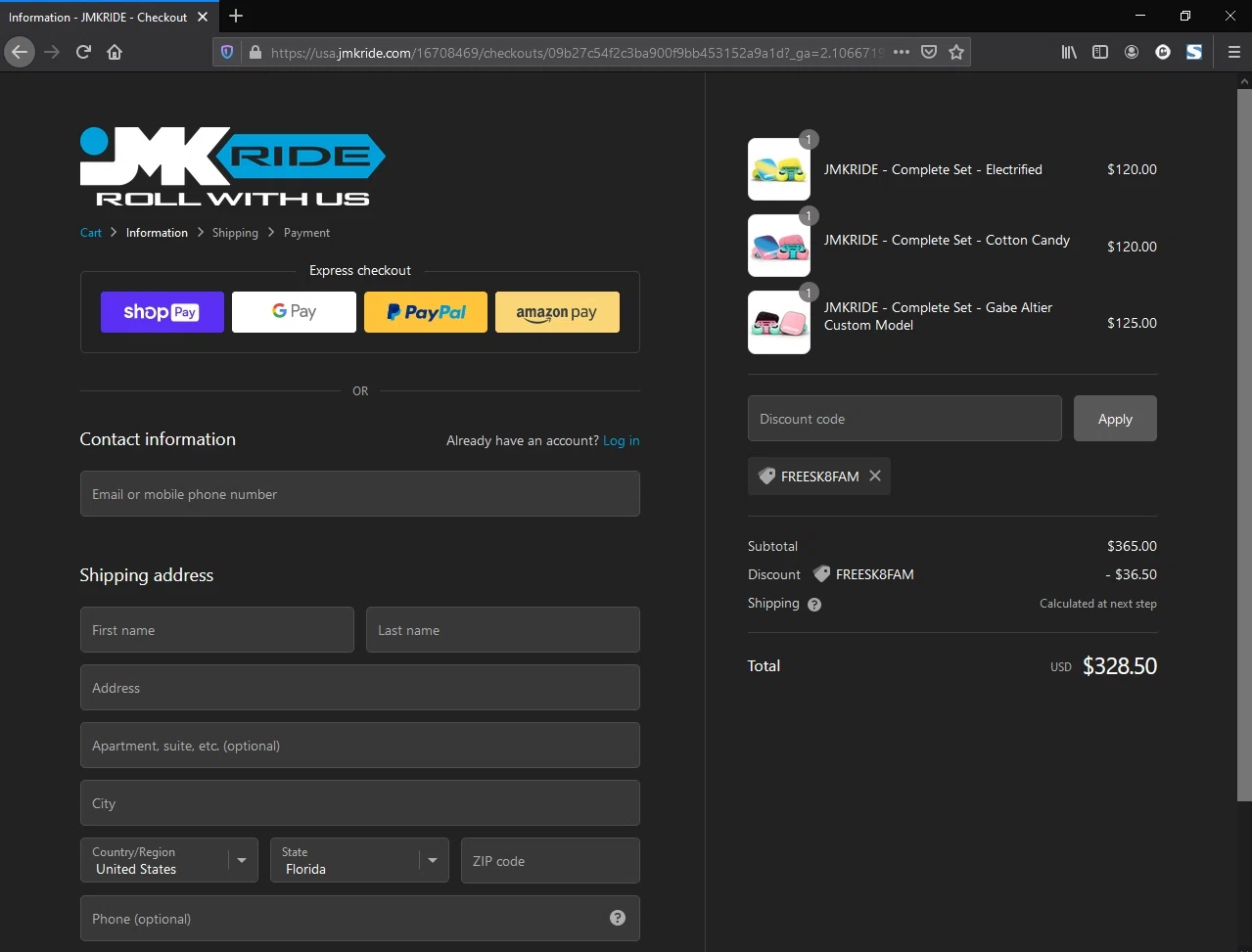Click the JMKRIDE Roll With Us logo
This screenshot has width=1252, height=952.
[x=232, y=166]
